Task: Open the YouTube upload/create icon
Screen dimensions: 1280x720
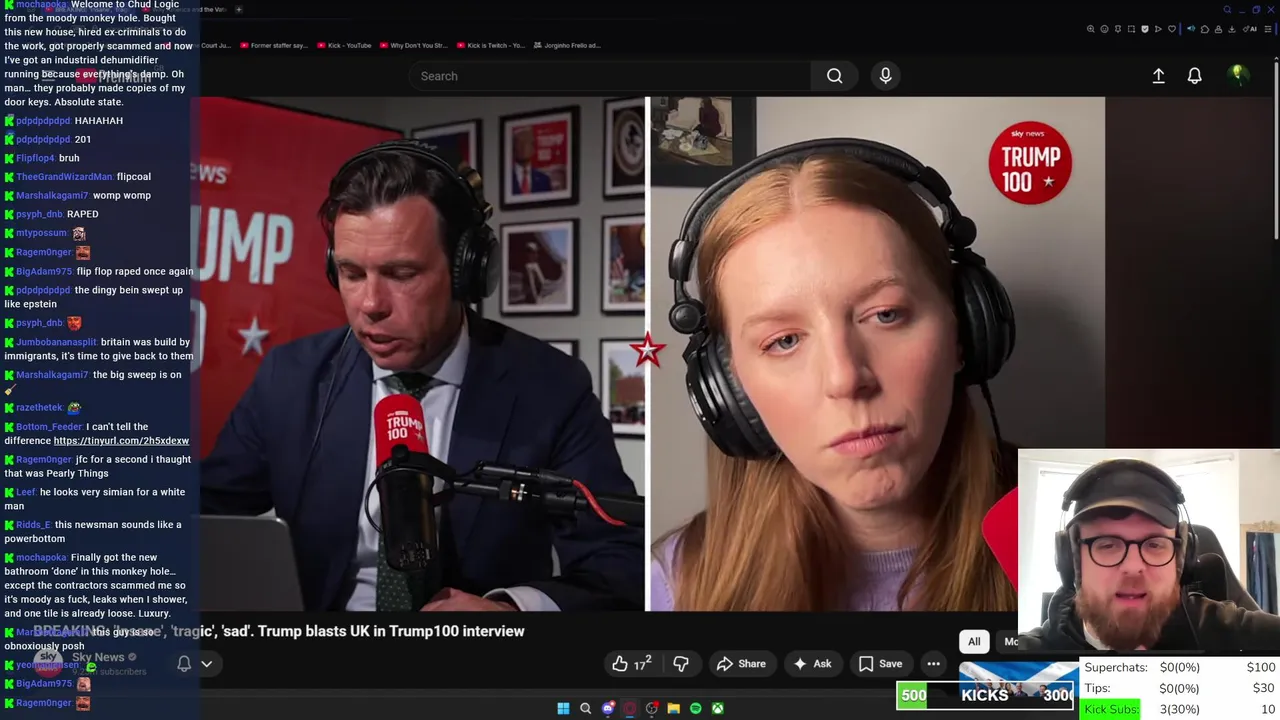Action: coord(1158,76)
